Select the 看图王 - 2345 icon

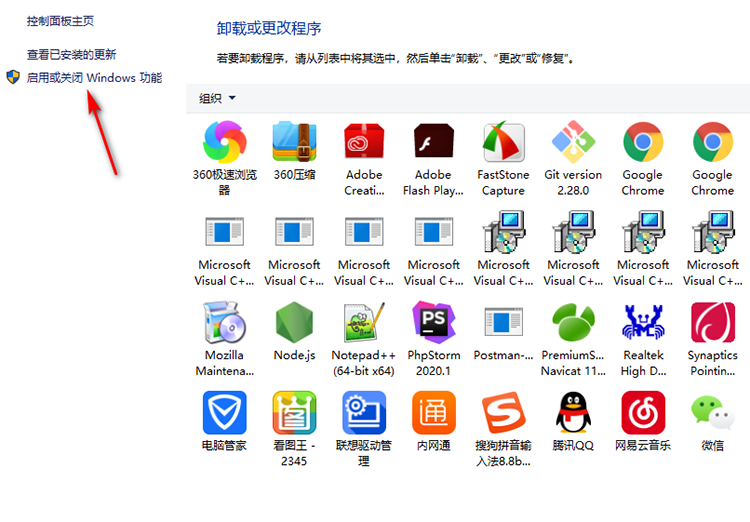click(x=294, y=412)
